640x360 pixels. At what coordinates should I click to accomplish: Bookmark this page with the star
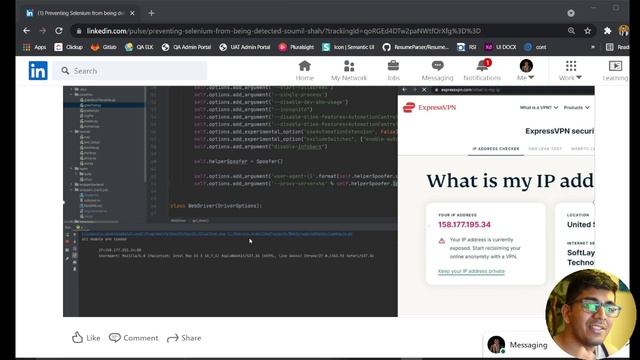click(x=587, y=31)
